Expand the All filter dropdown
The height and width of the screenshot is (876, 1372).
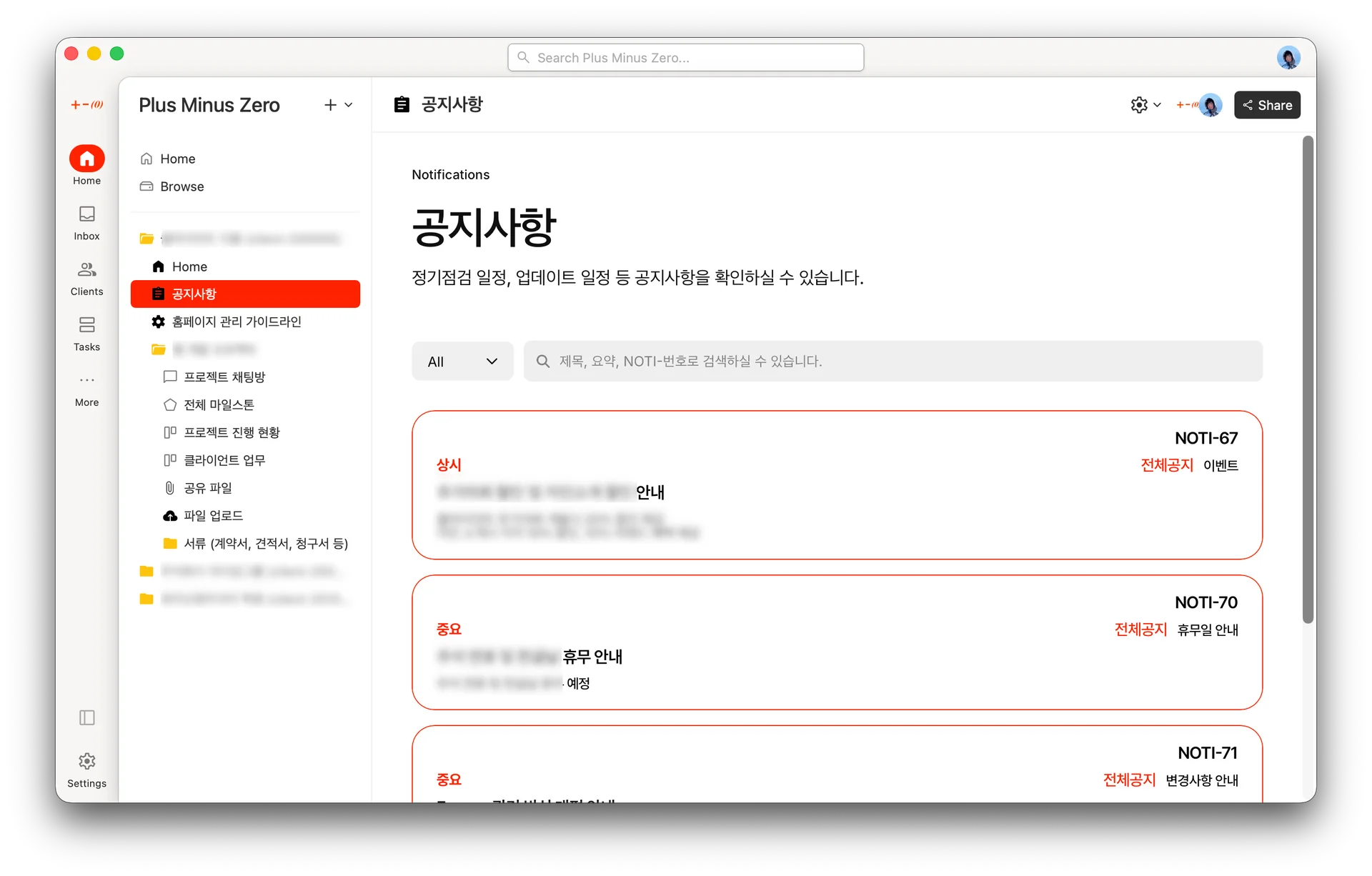pos(462,362)
